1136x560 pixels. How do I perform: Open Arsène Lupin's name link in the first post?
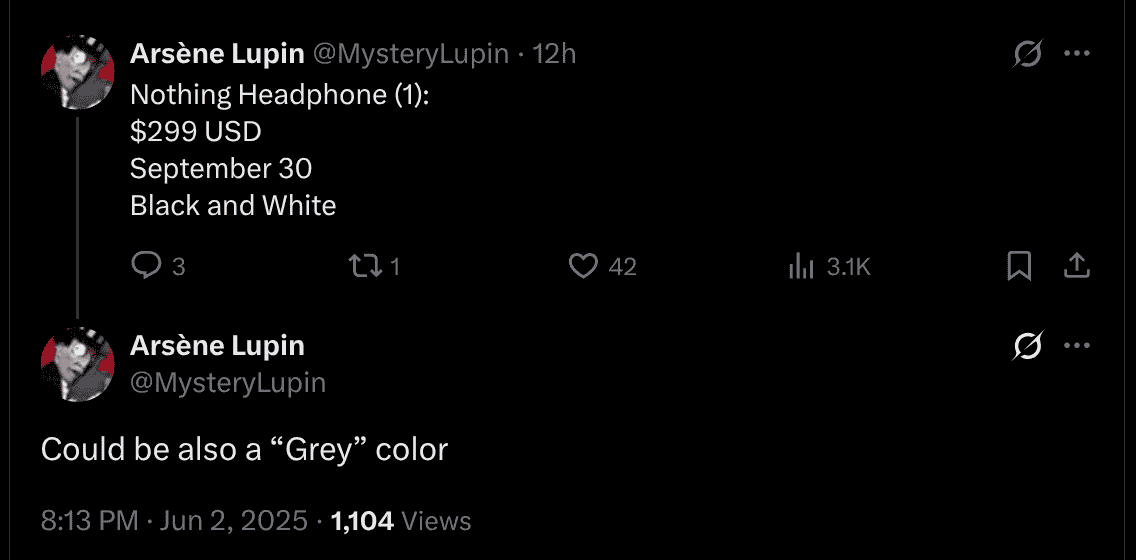tap(217, 54)
